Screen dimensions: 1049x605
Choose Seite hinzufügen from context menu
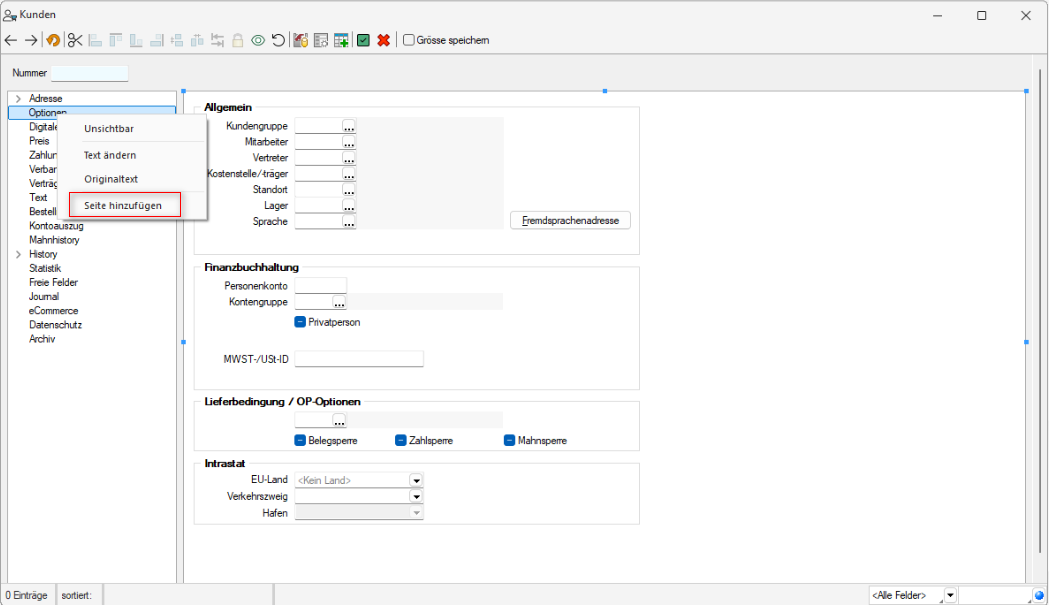124,205
